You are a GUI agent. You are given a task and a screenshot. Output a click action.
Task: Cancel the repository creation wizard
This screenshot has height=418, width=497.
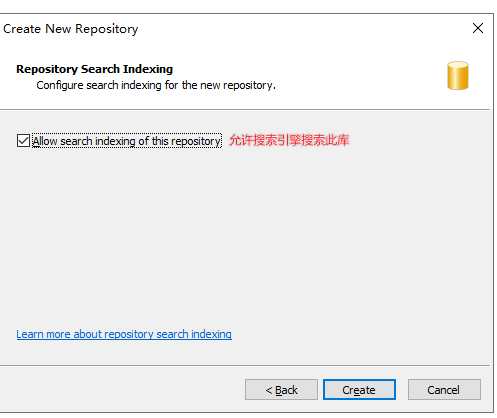coord(444,389)
